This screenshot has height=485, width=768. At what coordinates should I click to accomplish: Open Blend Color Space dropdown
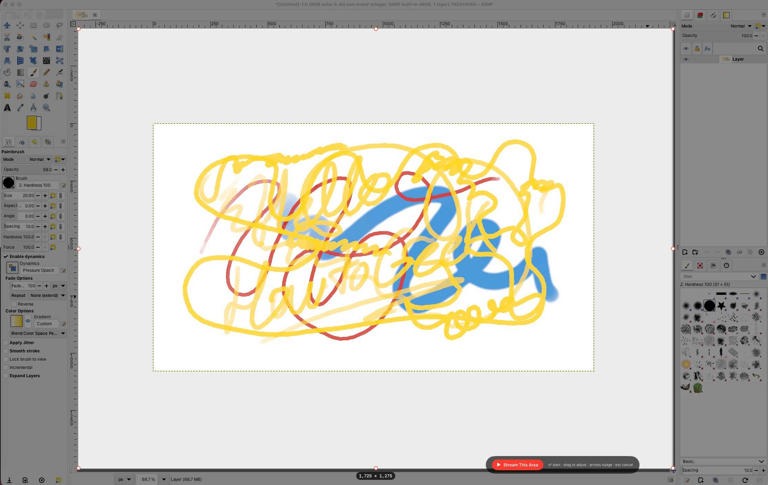[38, 333]
